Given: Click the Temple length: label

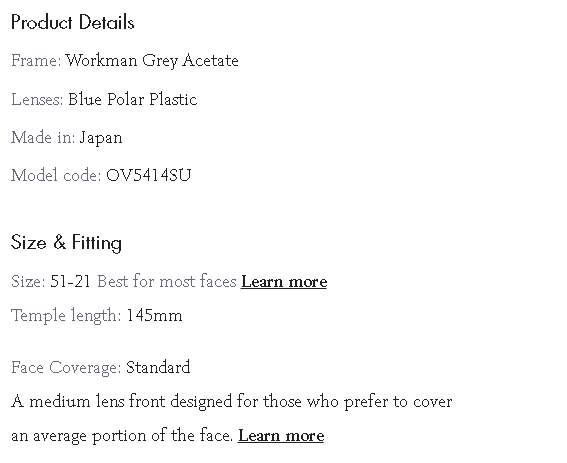Looking at the screenshot, I should (66, 316).
